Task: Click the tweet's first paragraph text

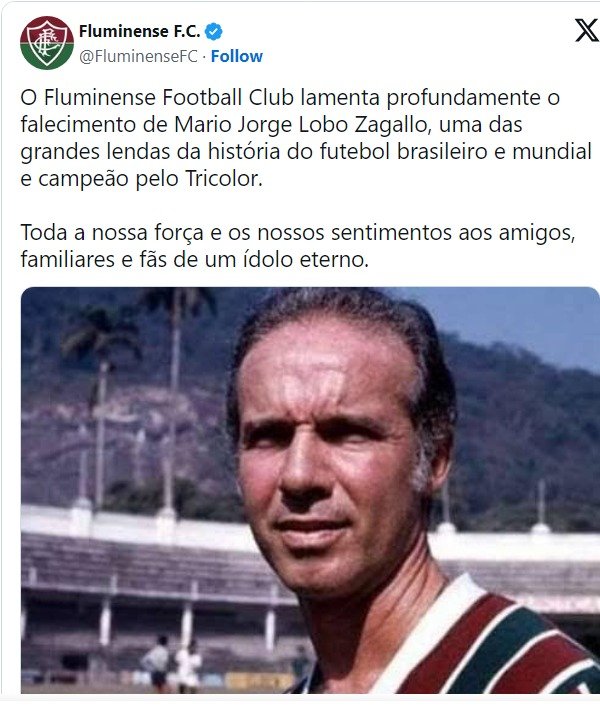Action: pos(306,138)
